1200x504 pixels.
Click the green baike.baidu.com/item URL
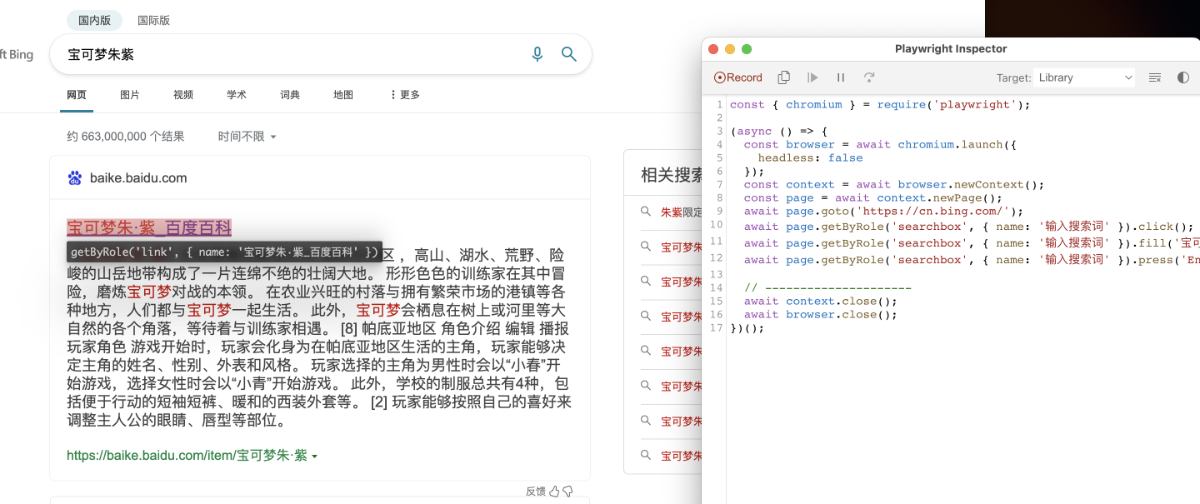(187, 455)
